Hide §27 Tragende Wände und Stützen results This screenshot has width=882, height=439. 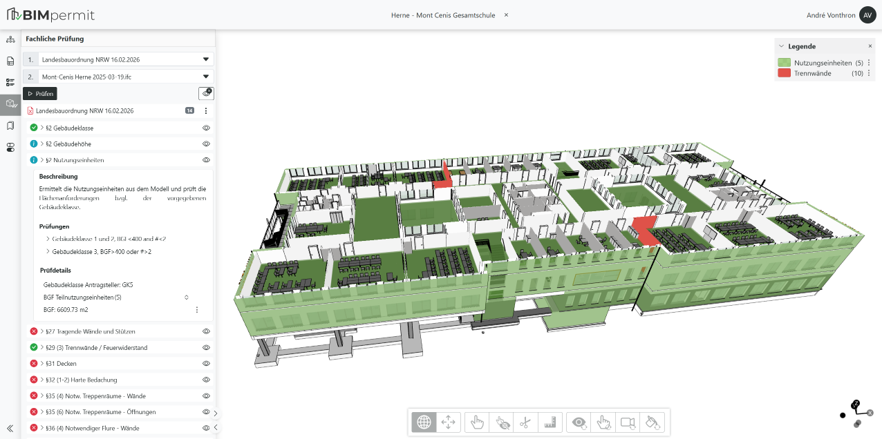point(206,332)
